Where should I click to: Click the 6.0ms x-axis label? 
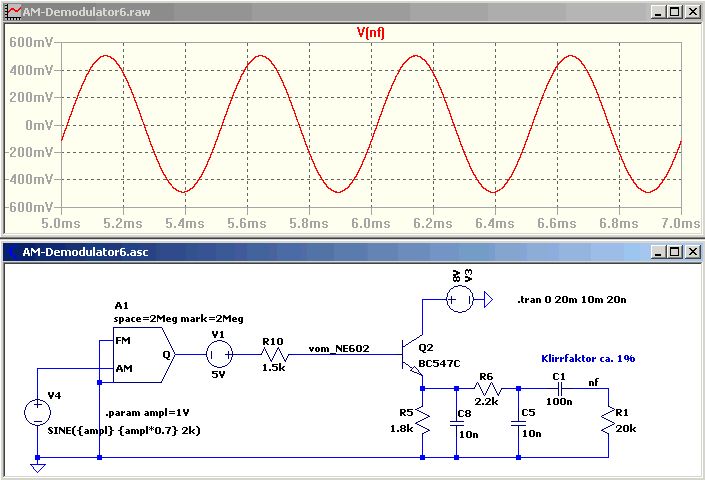click(x=371, y=223)
